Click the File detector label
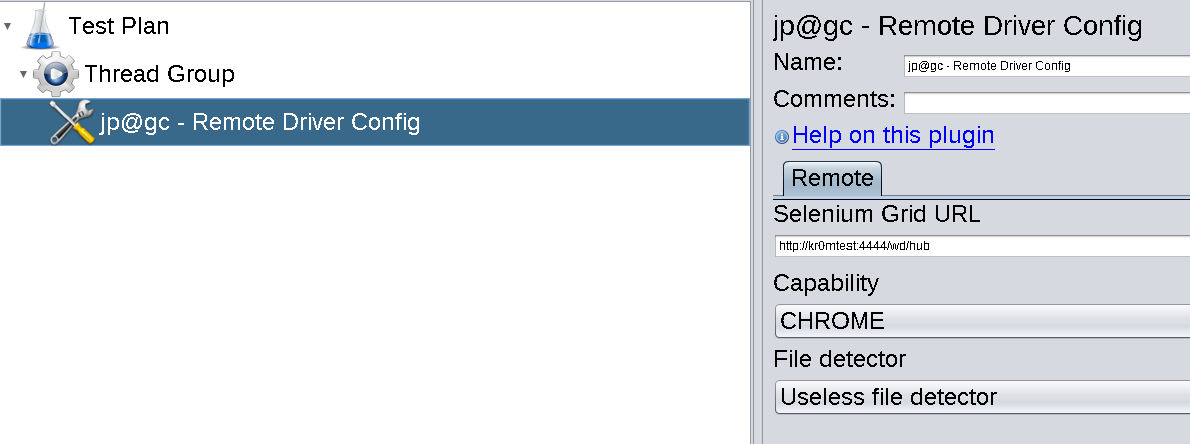The image size is (1190, 444). (839, 359)
